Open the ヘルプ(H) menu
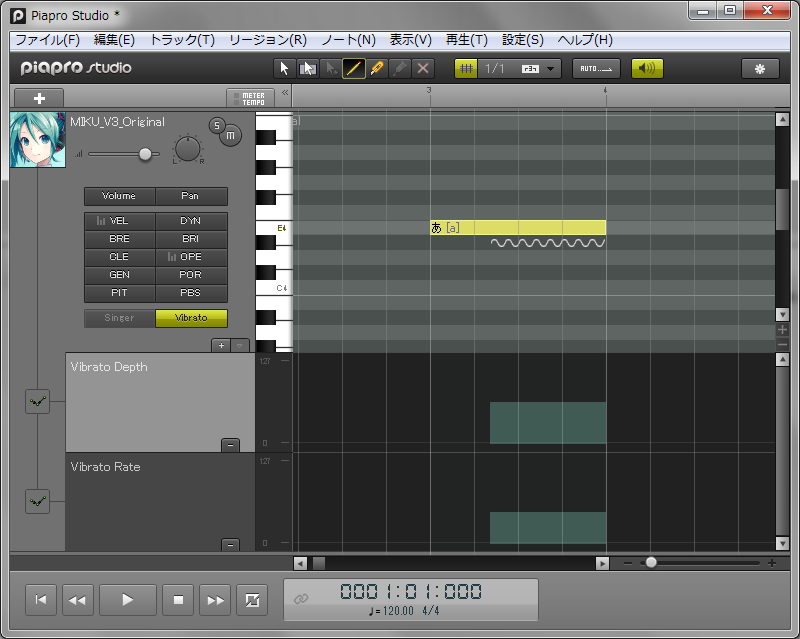This screenshot has width=800, height=639. point(585,40)
